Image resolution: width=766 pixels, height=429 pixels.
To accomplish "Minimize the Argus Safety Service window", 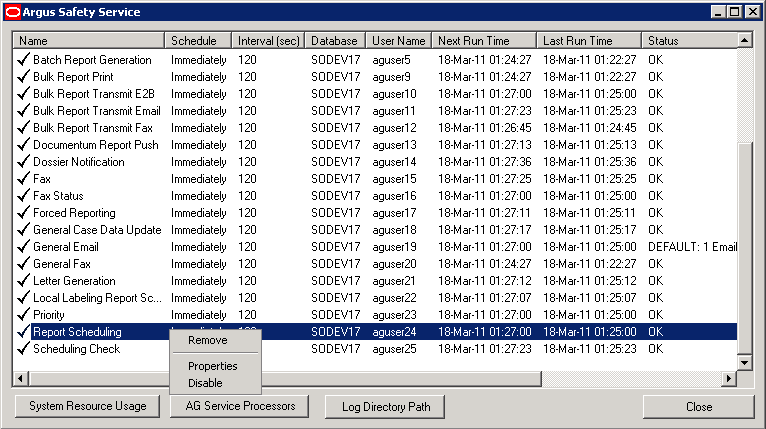I will tap(718, 12).
